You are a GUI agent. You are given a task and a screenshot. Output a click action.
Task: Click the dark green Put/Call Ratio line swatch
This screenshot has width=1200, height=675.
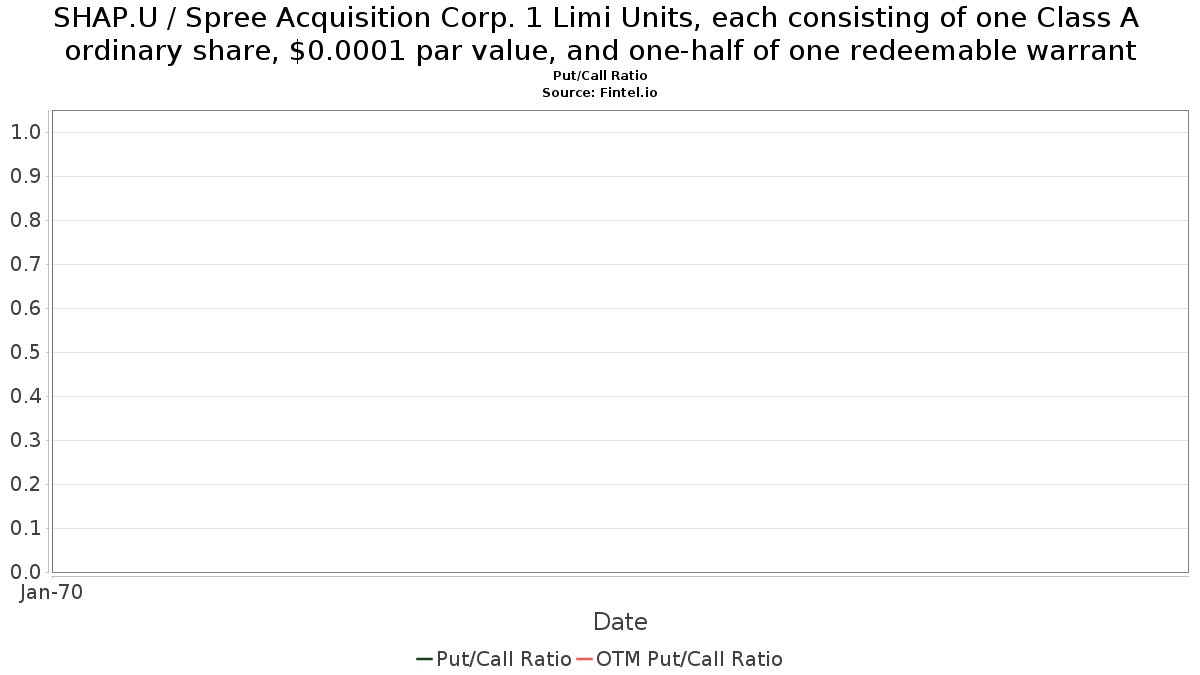click(x=424, y=659)
